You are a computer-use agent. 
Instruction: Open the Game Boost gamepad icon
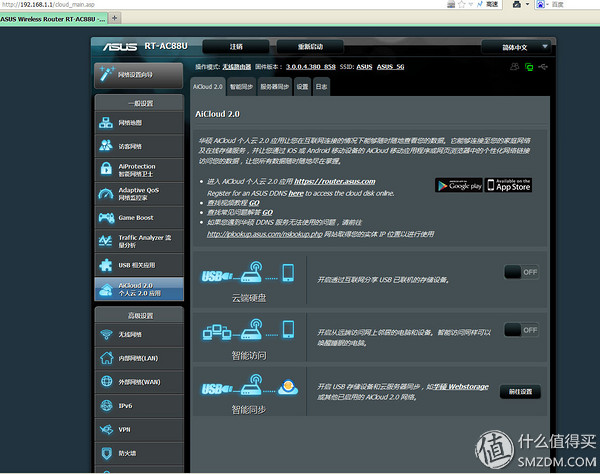106,218
